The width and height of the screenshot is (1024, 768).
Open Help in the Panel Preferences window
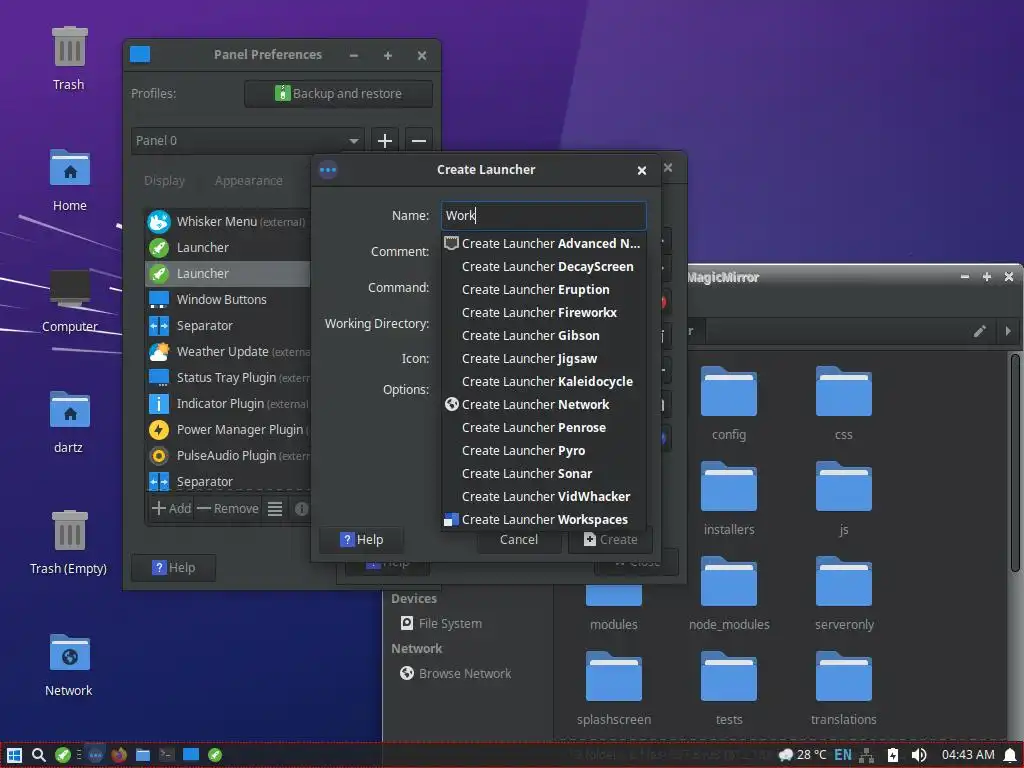click(x=173, y=568)
